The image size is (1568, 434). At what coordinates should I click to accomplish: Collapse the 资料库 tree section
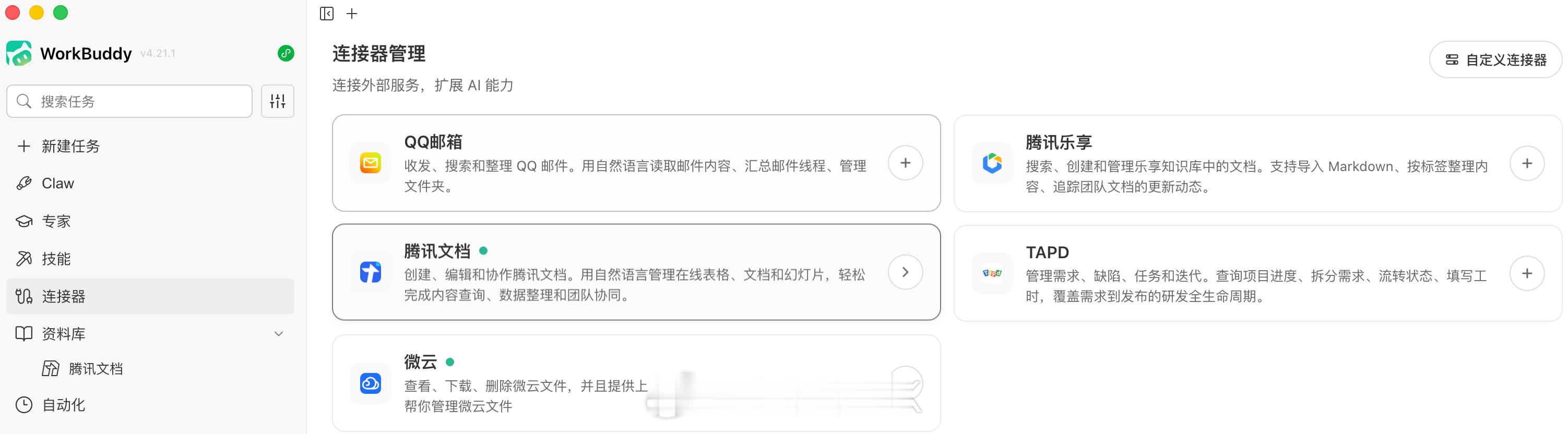[x=279, y=333]
